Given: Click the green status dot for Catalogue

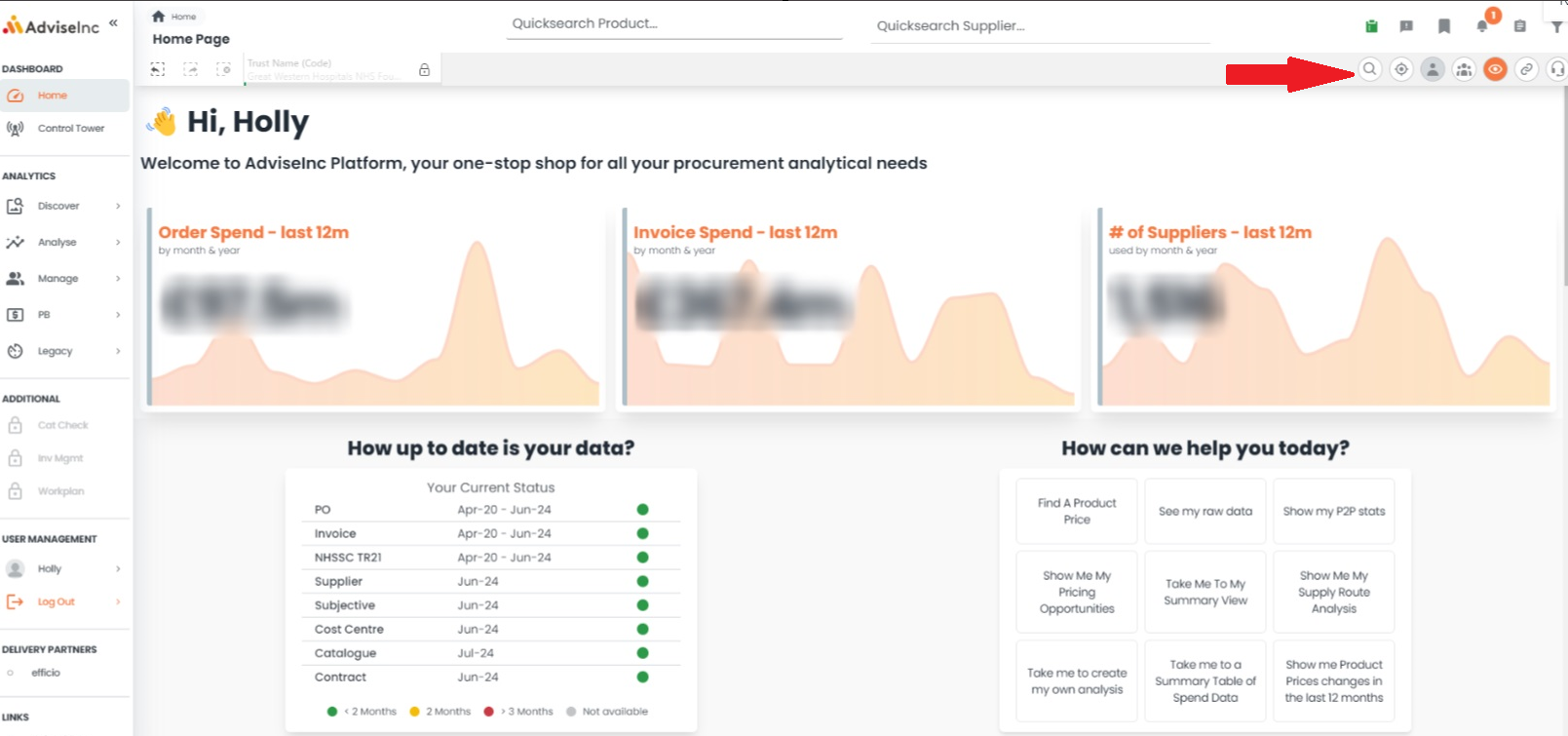Looking at the screenshot, I should [x=642, y=653].
